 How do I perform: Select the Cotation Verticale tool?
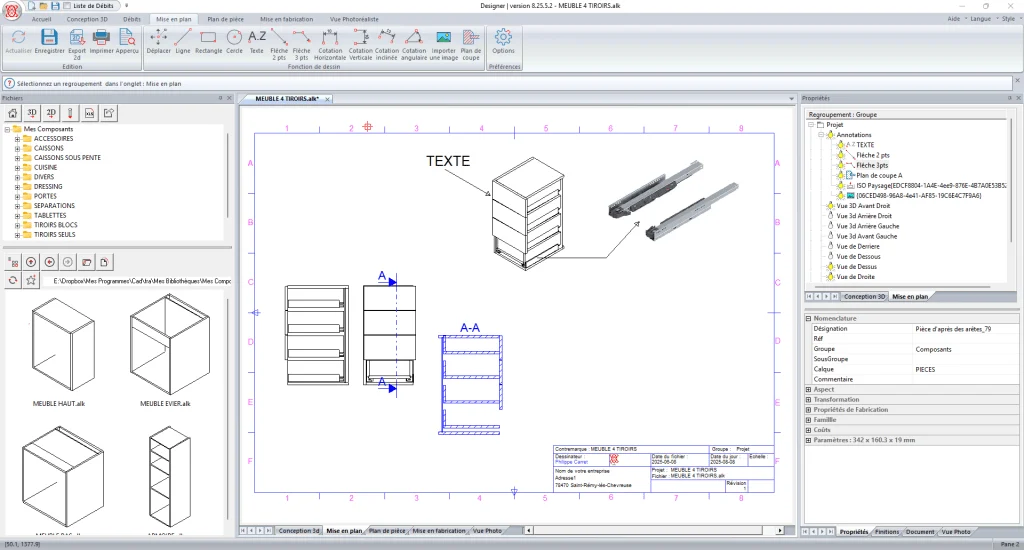point(360,44)
